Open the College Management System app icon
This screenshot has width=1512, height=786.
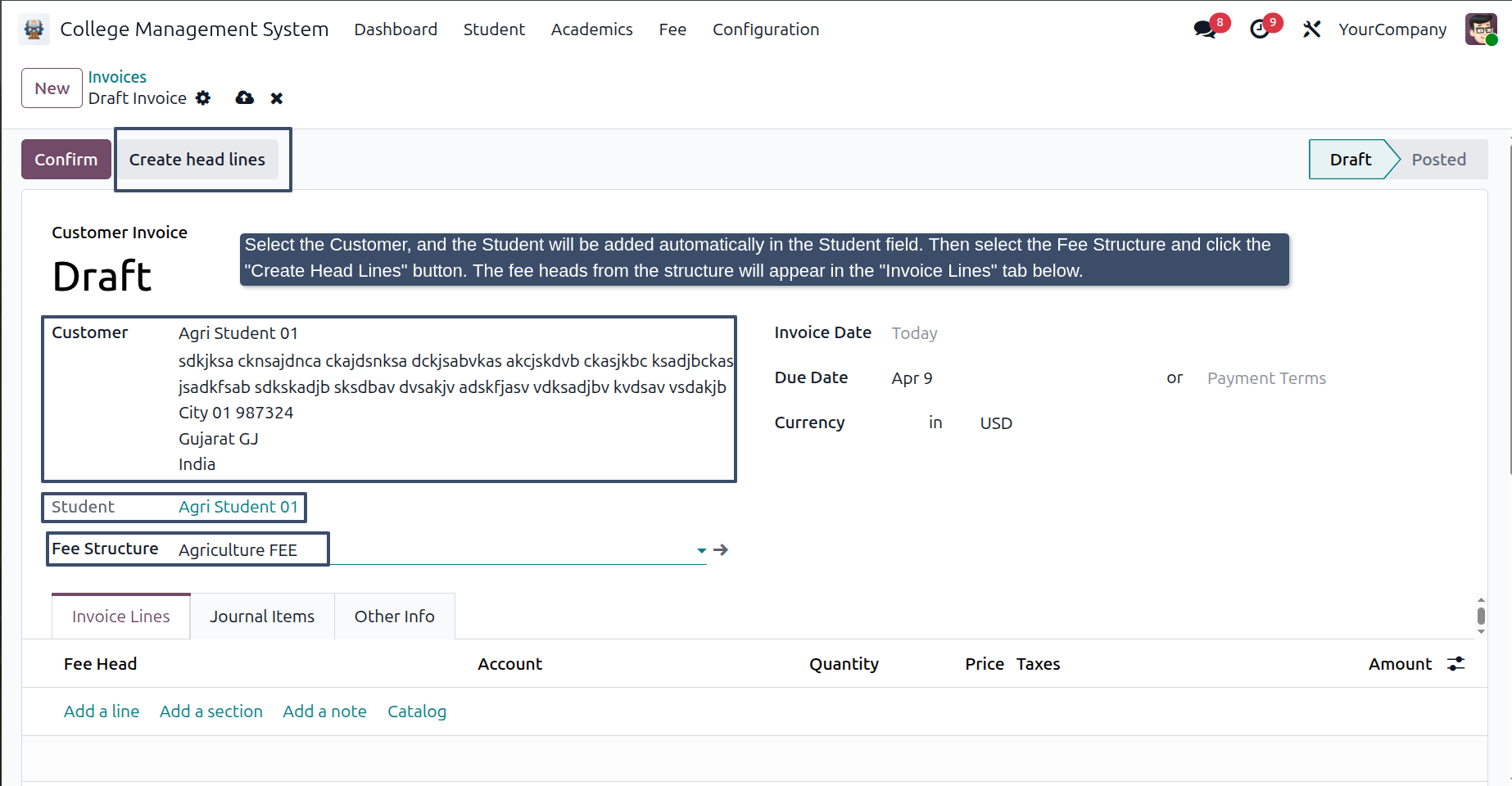click(x=34, y=29)
